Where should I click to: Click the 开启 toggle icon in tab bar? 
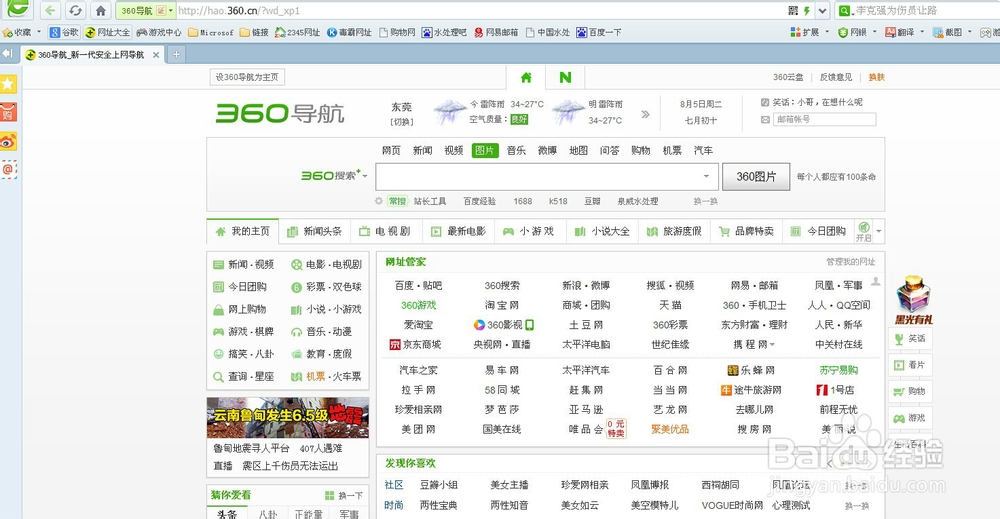pos(864,231)
